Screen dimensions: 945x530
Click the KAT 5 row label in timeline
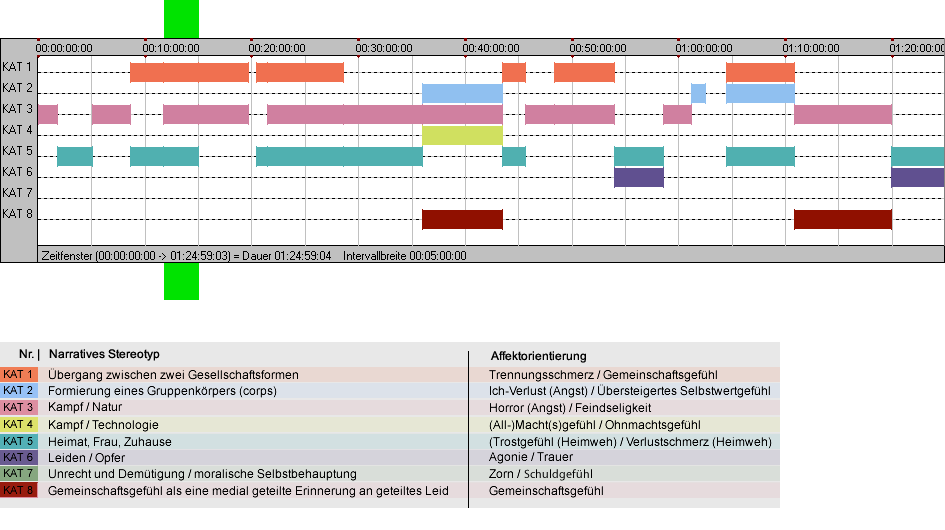[17, 151]
